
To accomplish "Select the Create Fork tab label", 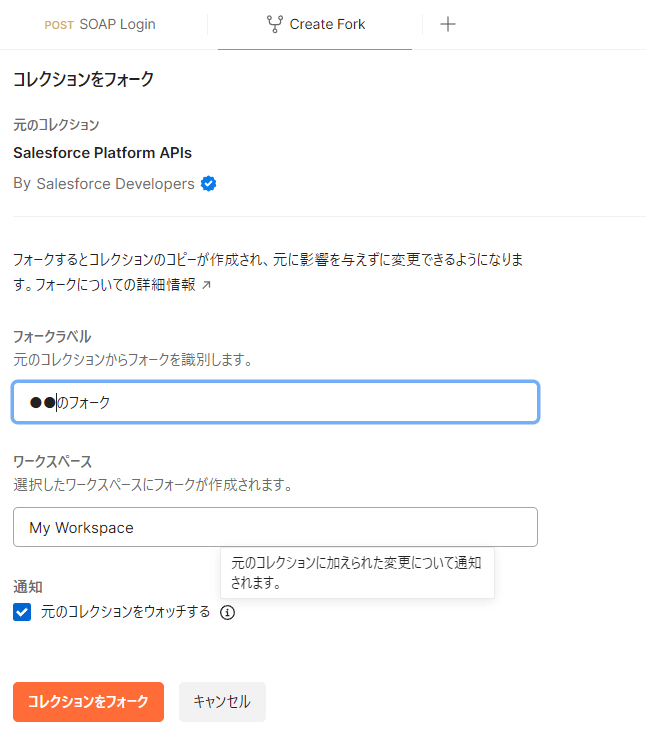I will coord(327,24).
